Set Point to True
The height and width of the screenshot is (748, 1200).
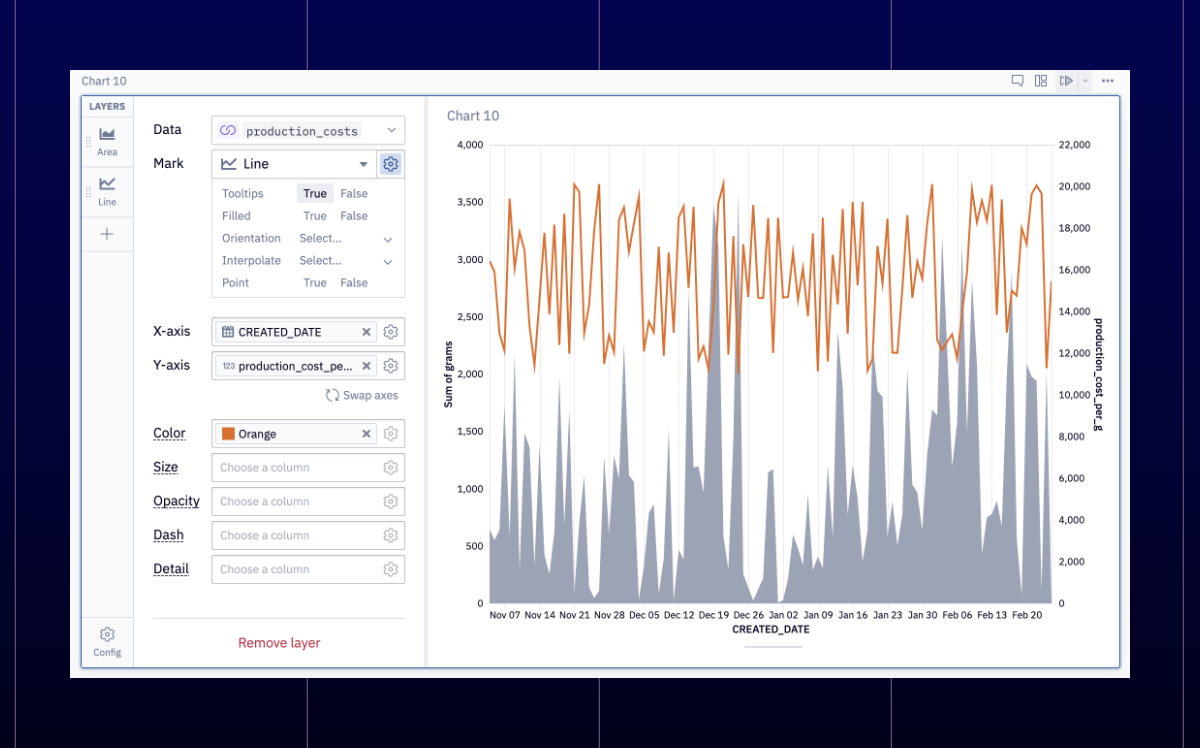[315, 283]
